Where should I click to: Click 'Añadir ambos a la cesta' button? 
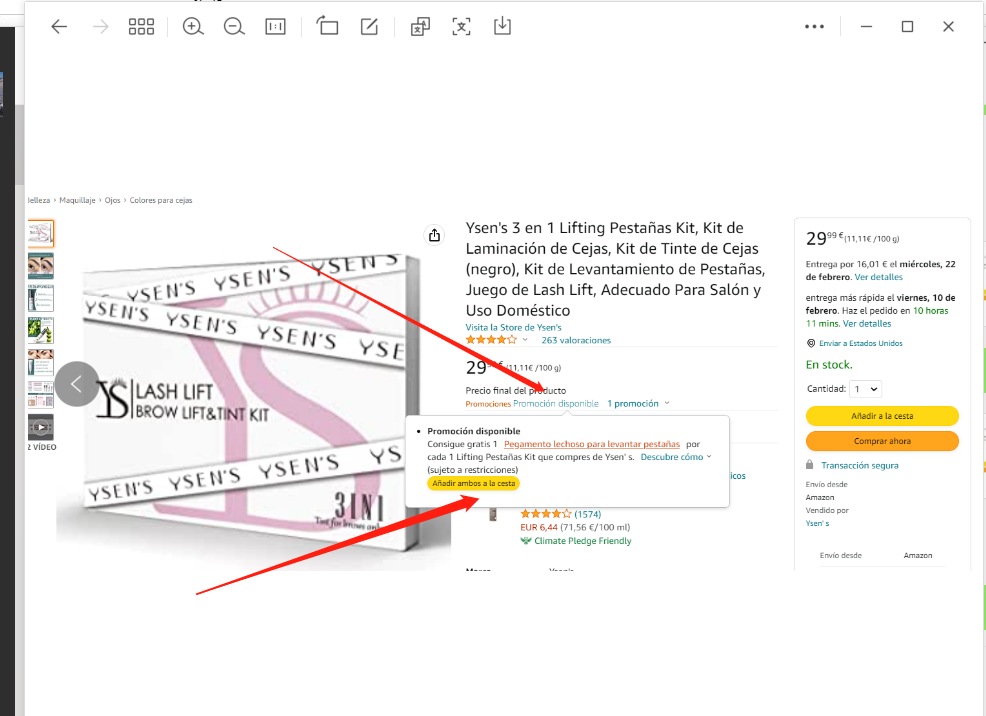point(473,483)
